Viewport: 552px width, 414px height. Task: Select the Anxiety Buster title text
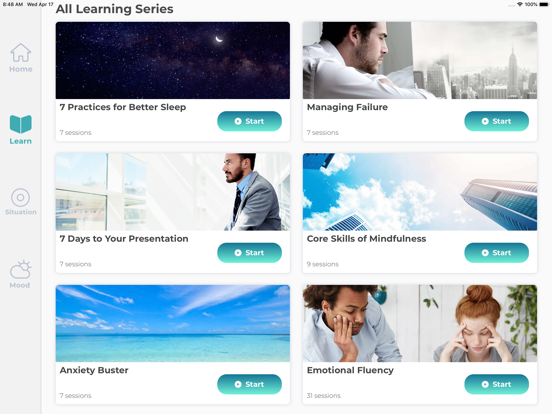(94, 370)
